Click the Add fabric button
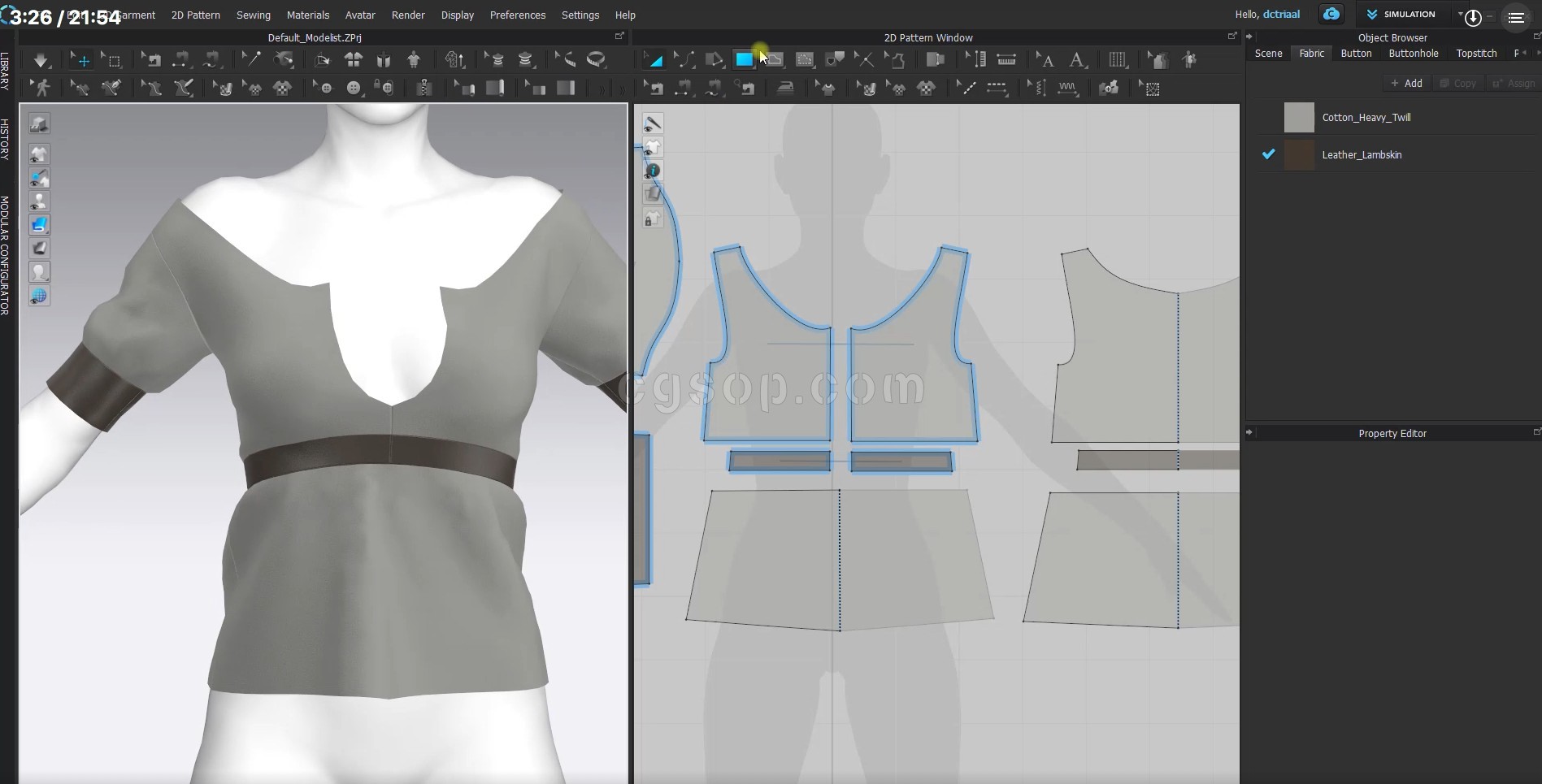 (x=1406, y=83)
